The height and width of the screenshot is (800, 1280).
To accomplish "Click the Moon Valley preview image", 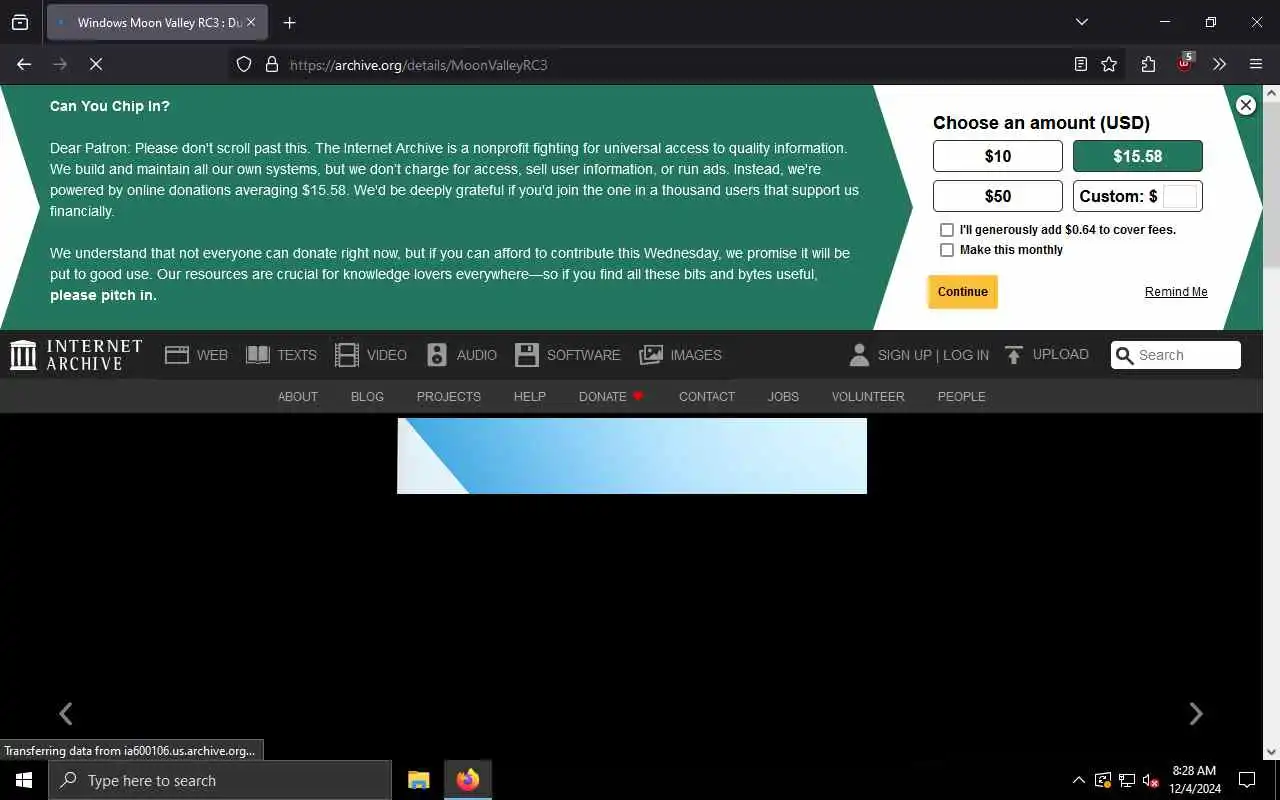I will point(632,456).
